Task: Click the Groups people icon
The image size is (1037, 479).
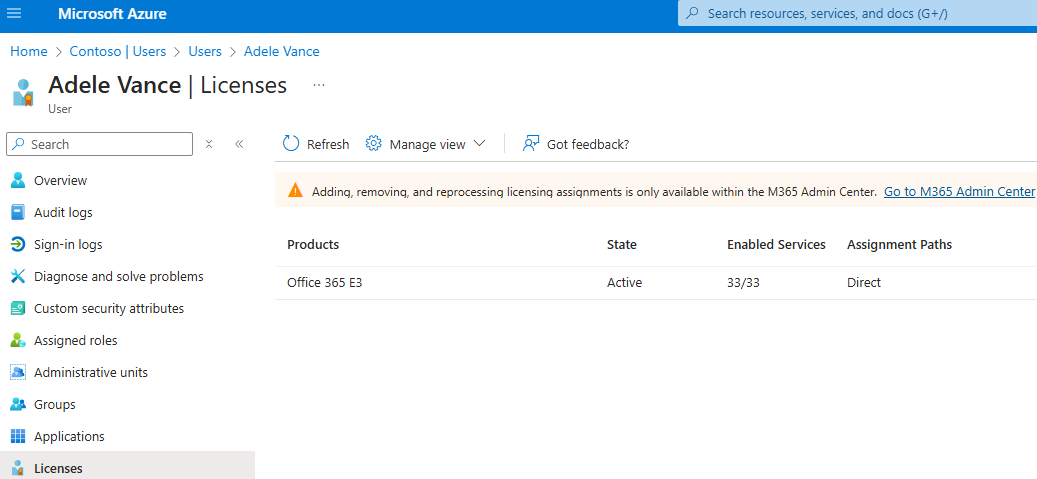Action: (18, 404)
